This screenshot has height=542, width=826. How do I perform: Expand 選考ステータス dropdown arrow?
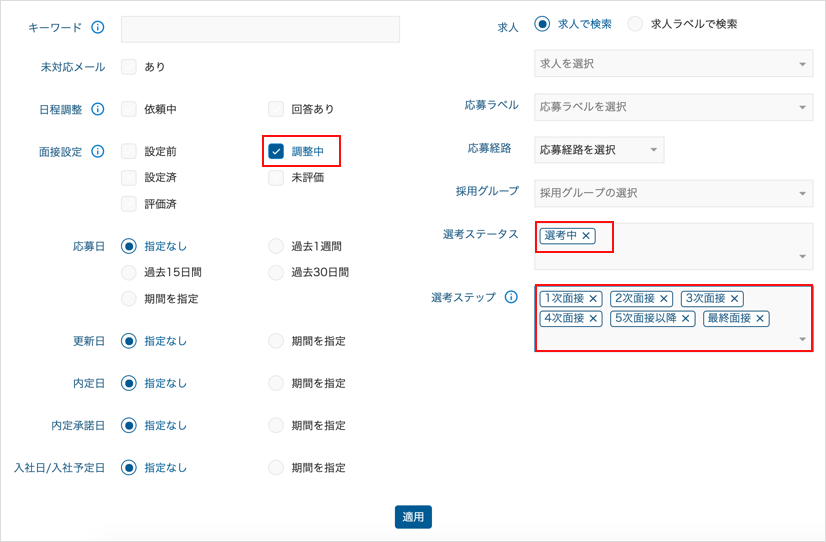pyautogui.click(x=802, y=257)
